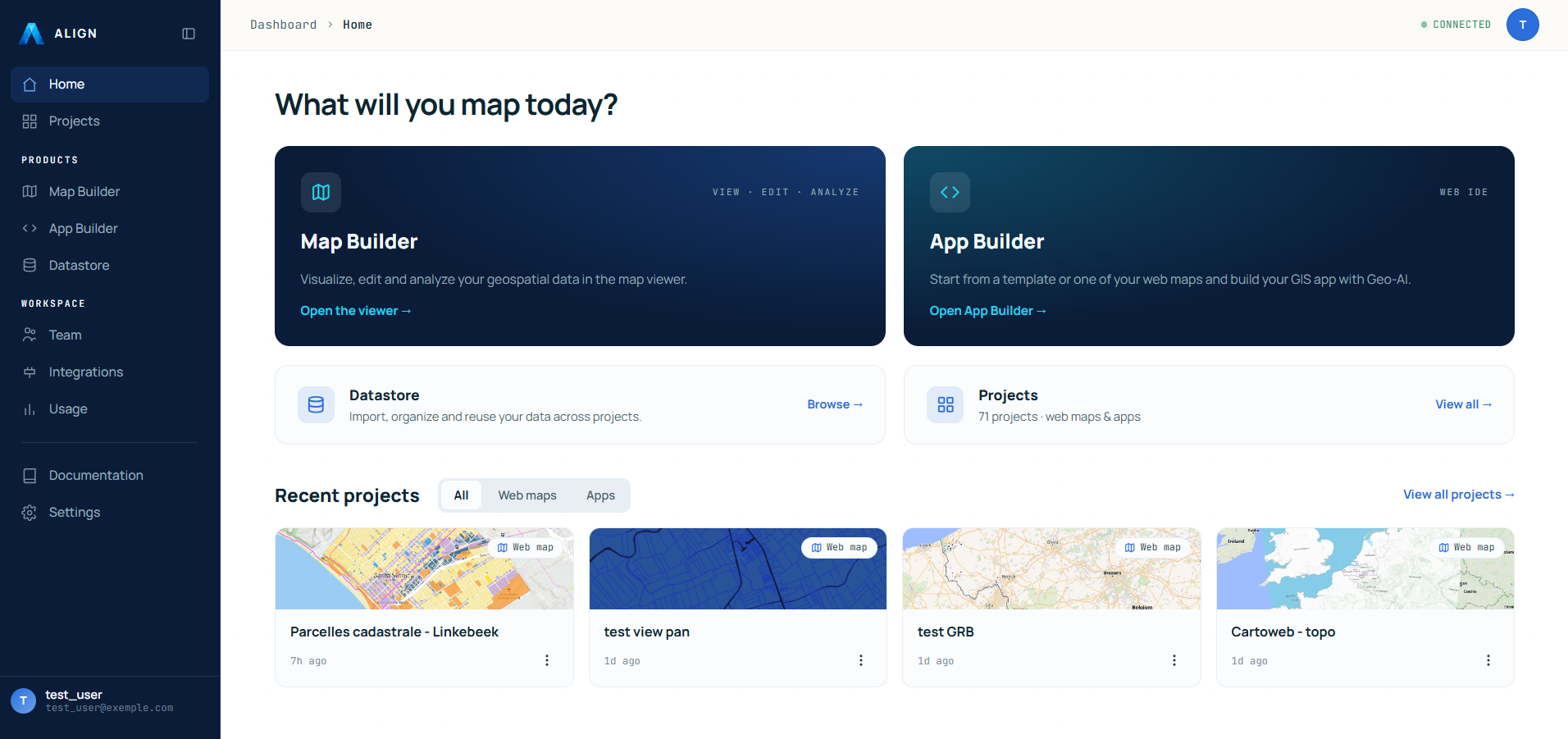Click Home breadcrumb
This screenshot has height=739, width=1568.
(358, 25)
